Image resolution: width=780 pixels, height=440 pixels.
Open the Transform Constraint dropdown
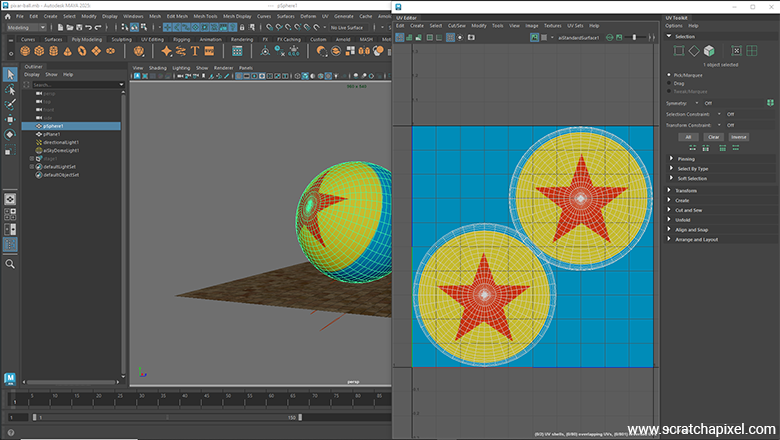(719, 125)
